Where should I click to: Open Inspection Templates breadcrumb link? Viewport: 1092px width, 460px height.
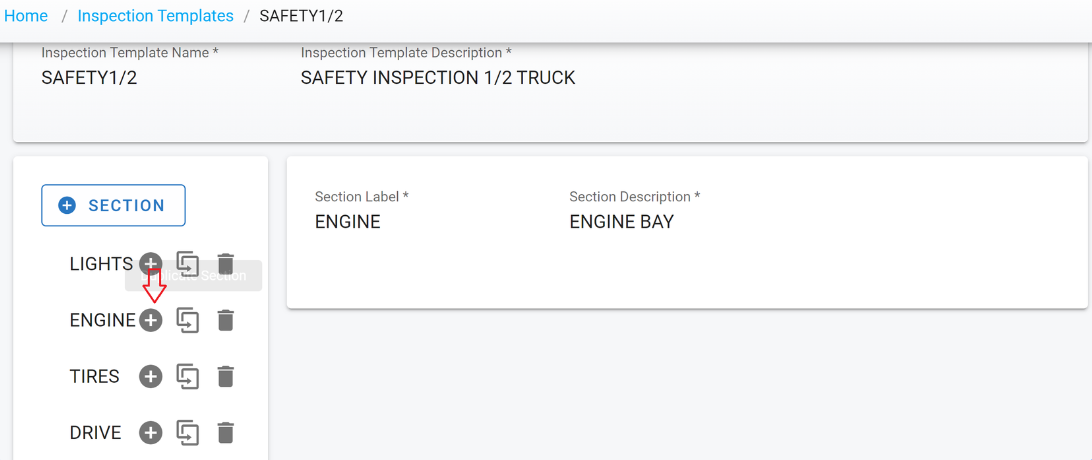click(x=155, y=16)
